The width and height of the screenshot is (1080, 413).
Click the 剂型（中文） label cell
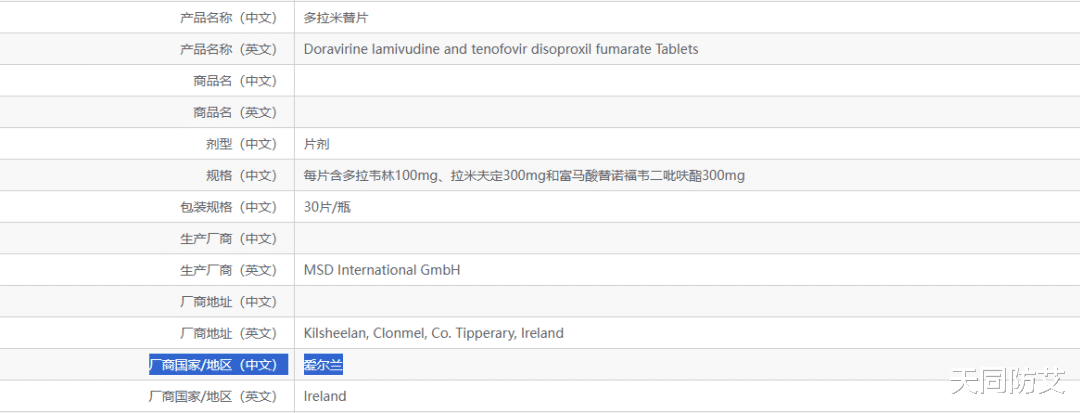pos(240,144)
